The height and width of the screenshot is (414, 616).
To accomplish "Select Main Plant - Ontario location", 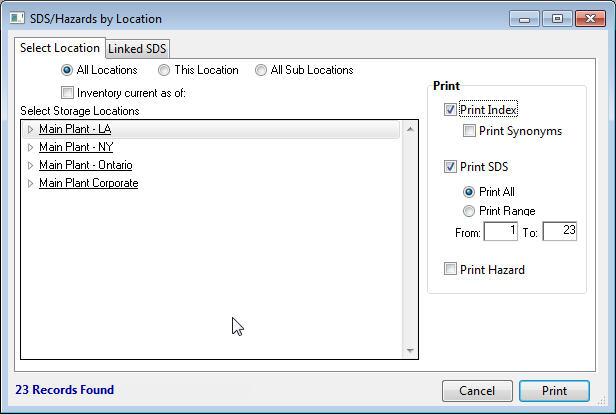I will pyautogui.click(x=86, y=165).
